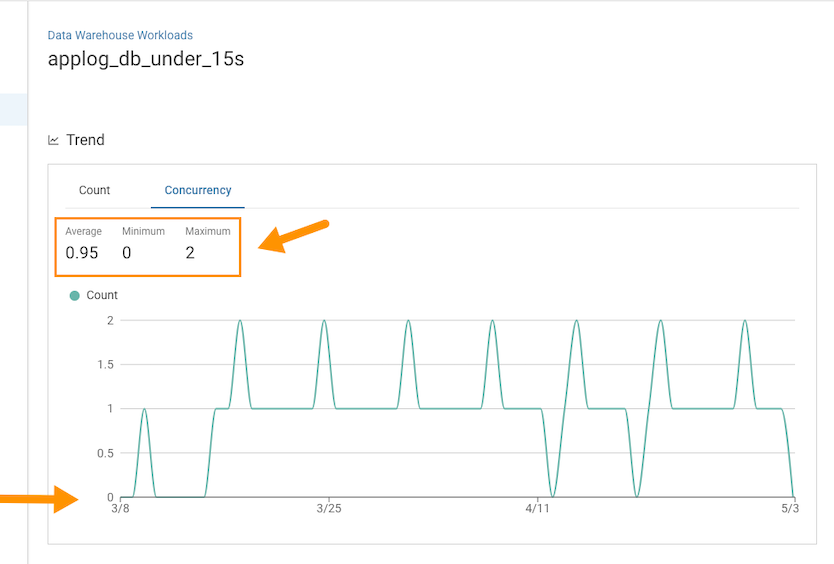Click the Trend section heading text
The height and width of the screenshot is (564, 834).
click(85, 140)
